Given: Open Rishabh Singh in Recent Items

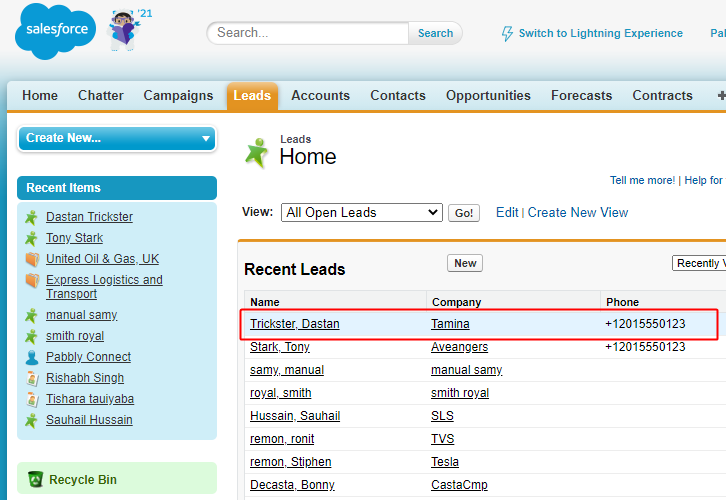Looking at the screenshot, I should 85,378.
